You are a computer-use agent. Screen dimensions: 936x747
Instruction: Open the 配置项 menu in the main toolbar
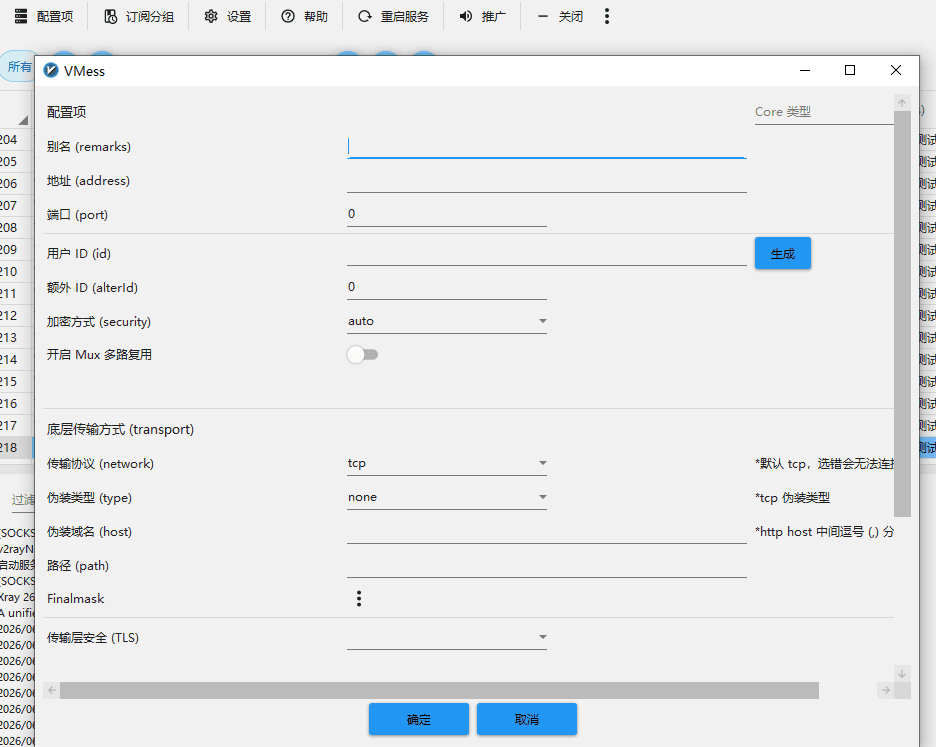[44, 17]
